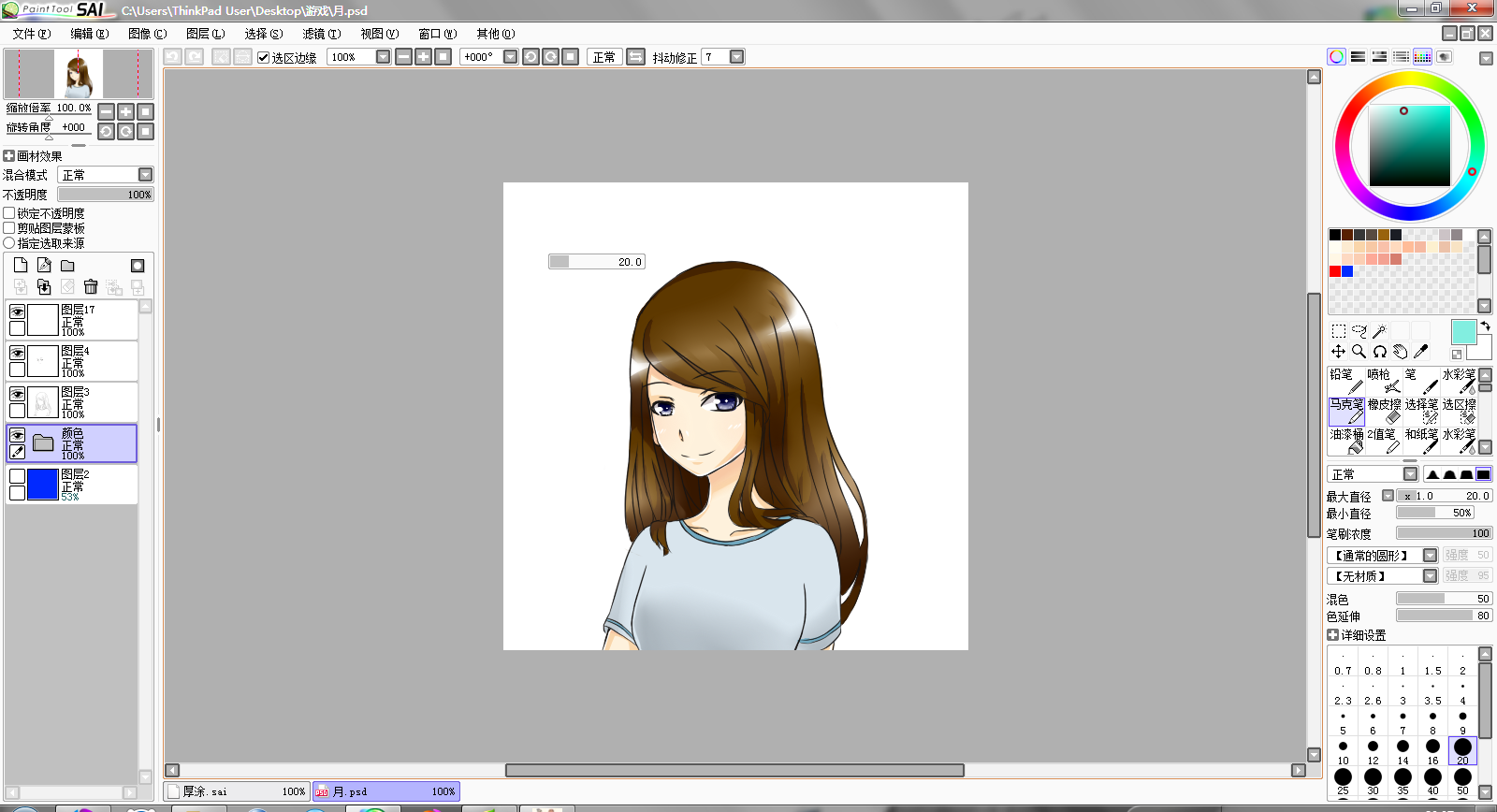Image resolution: width=1497 pixels, height=812 pixels.
Task: Pick the magic wand tool
Action: [1380, 331]
